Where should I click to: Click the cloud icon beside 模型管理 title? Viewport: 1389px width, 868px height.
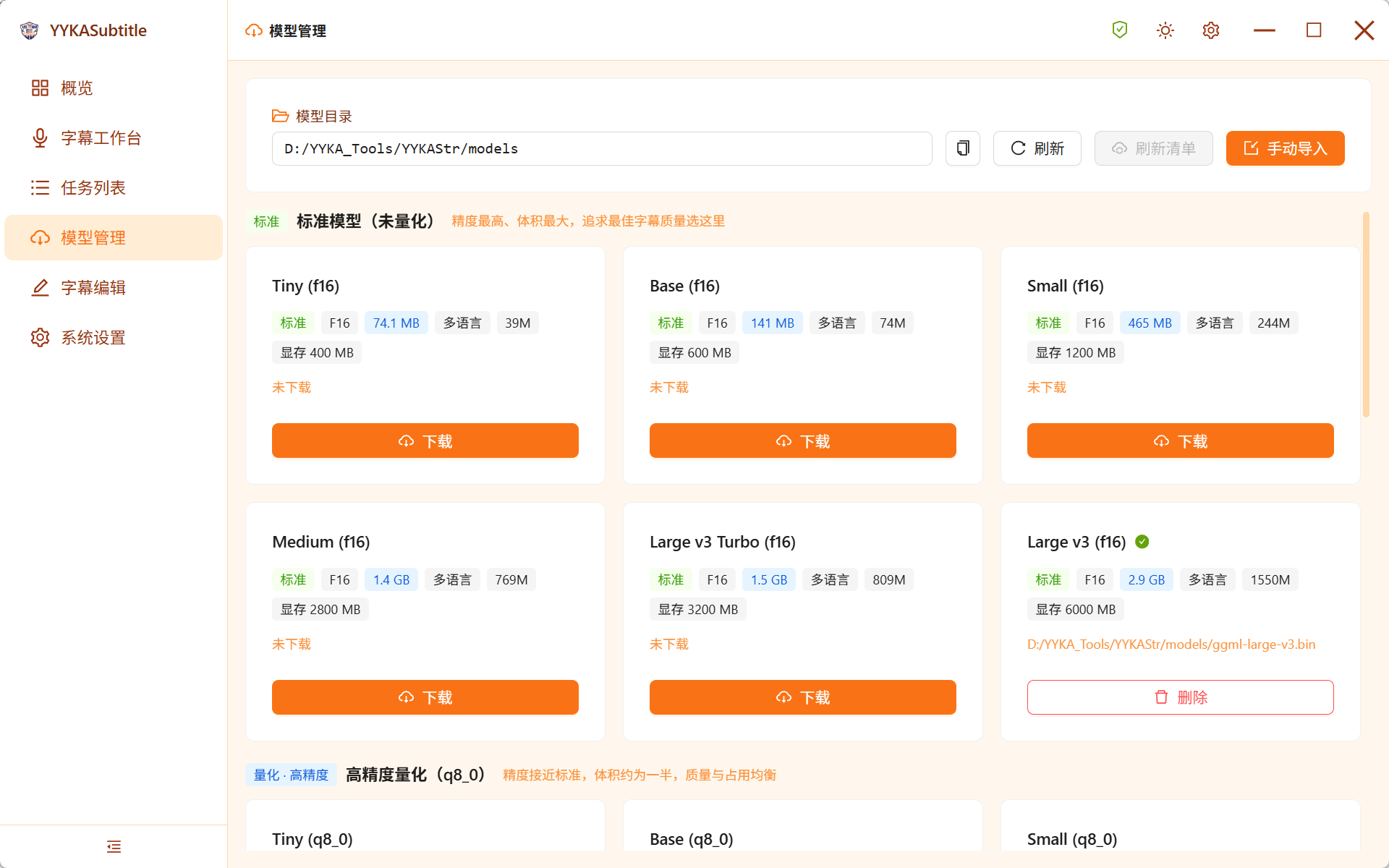point(254,30)
